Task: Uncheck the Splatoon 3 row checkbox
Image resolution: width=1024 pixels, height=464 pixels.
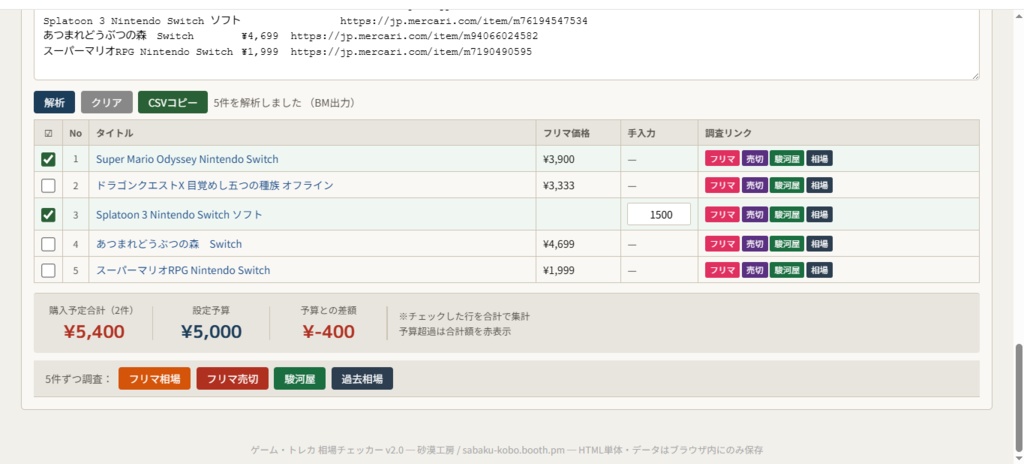Action: (48, 214)
